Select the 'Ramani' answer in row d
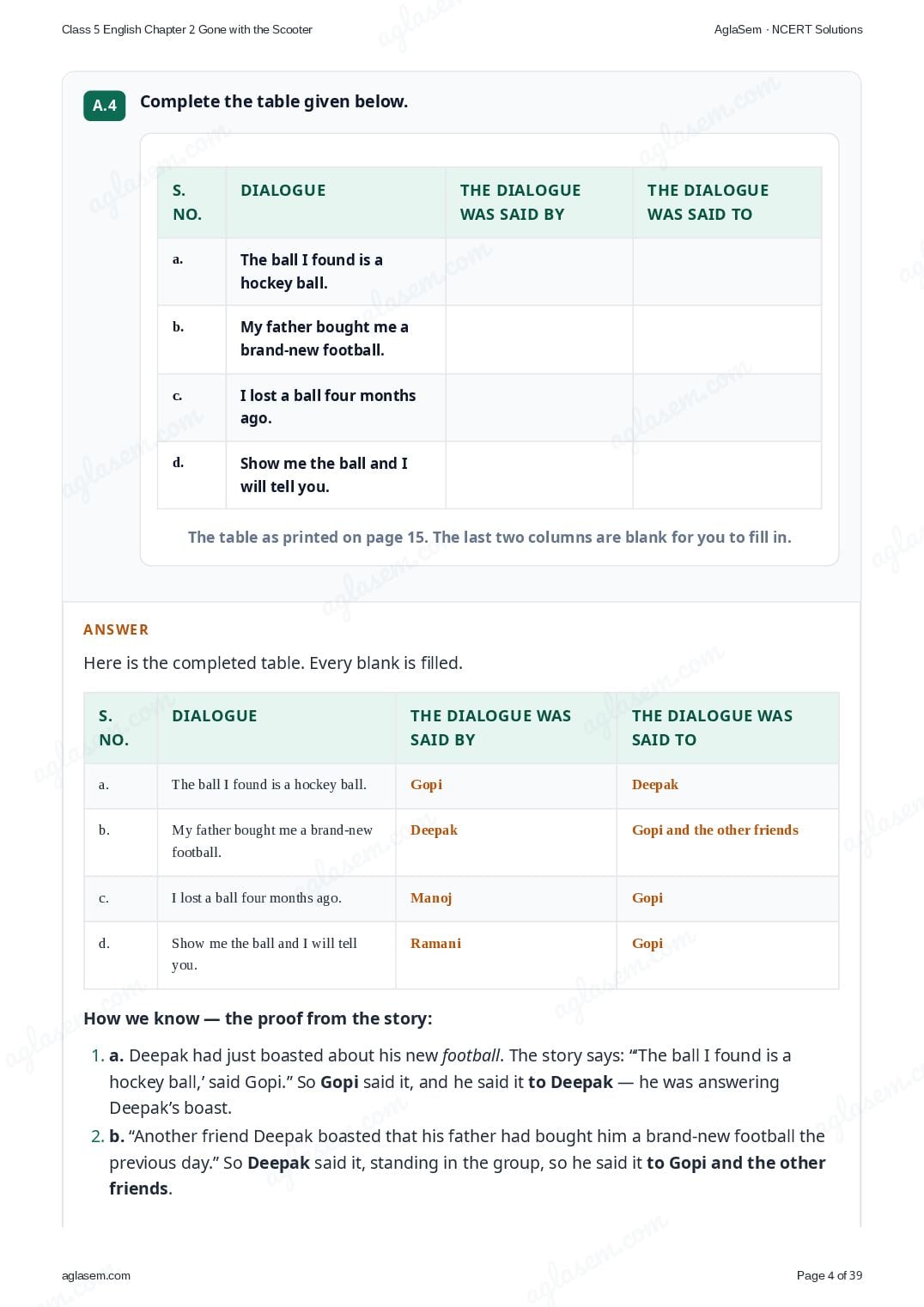This screenshot has width=924, height=1307. 435,943
